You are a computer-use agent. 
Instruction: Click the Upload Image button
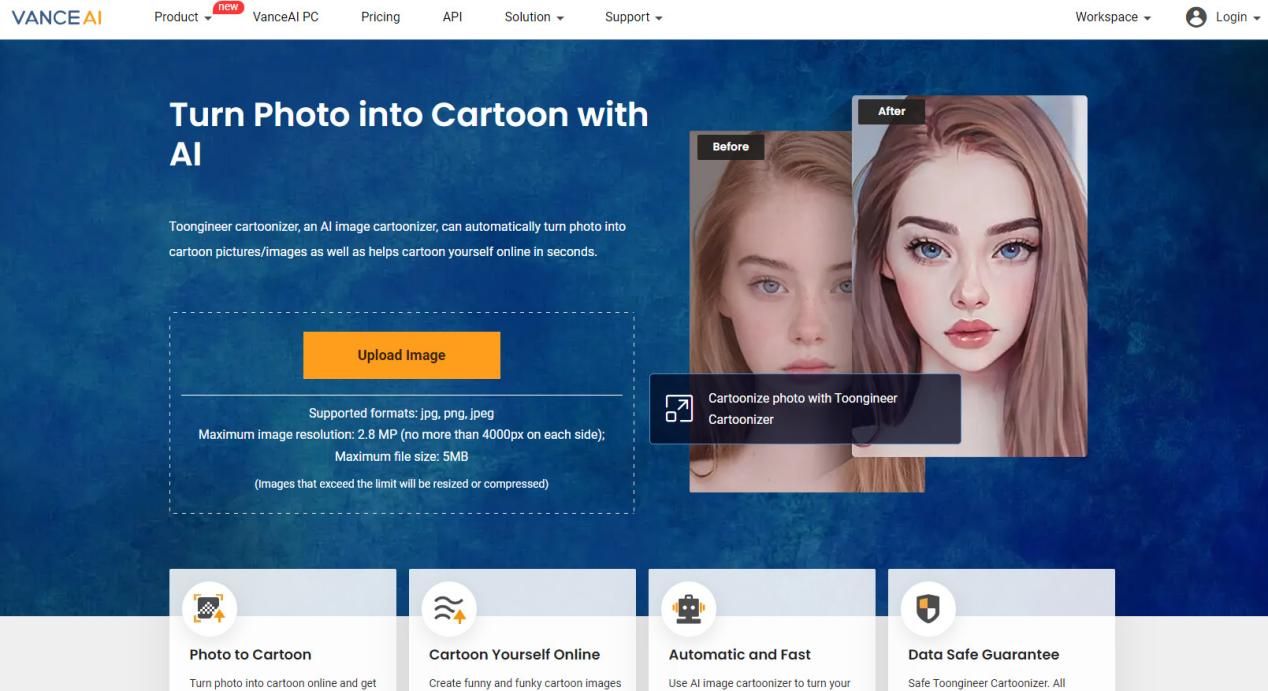401,355
